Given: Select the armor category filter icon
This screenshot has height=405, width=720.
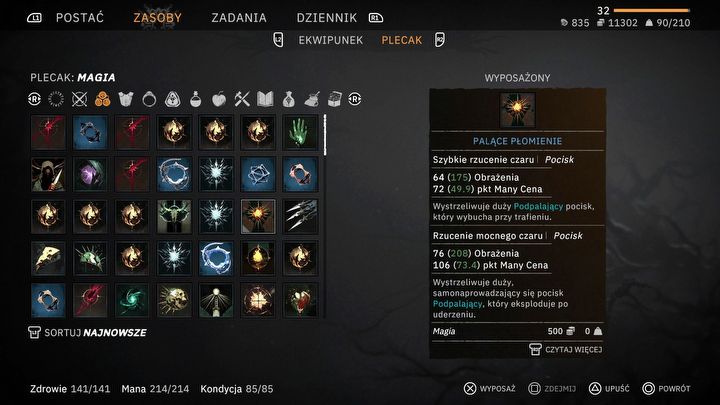Looking at the screenshot, I should (125, 99).
